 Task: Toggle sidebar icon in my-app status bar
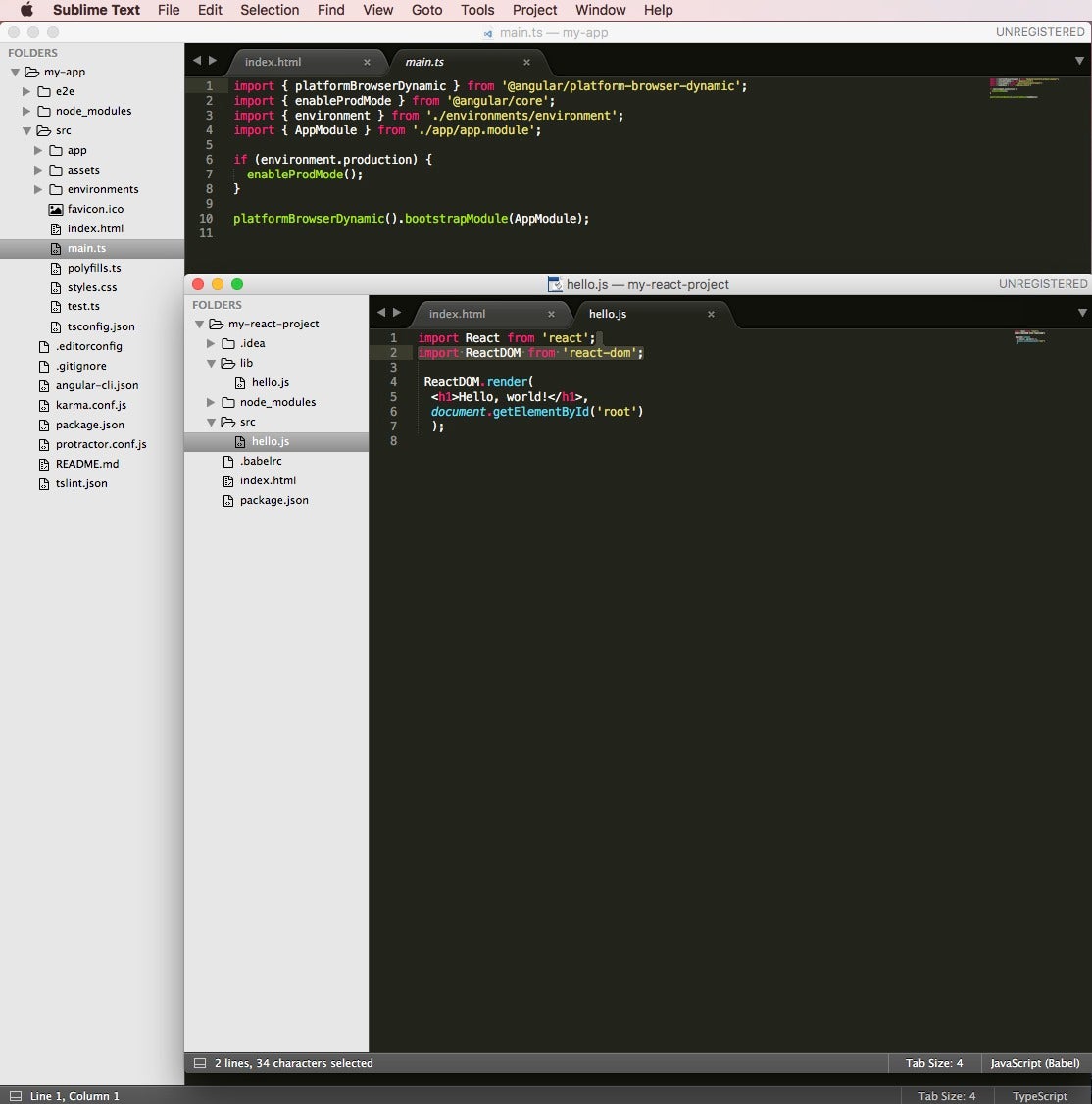pyautogui.click(x=16, y=1096)
